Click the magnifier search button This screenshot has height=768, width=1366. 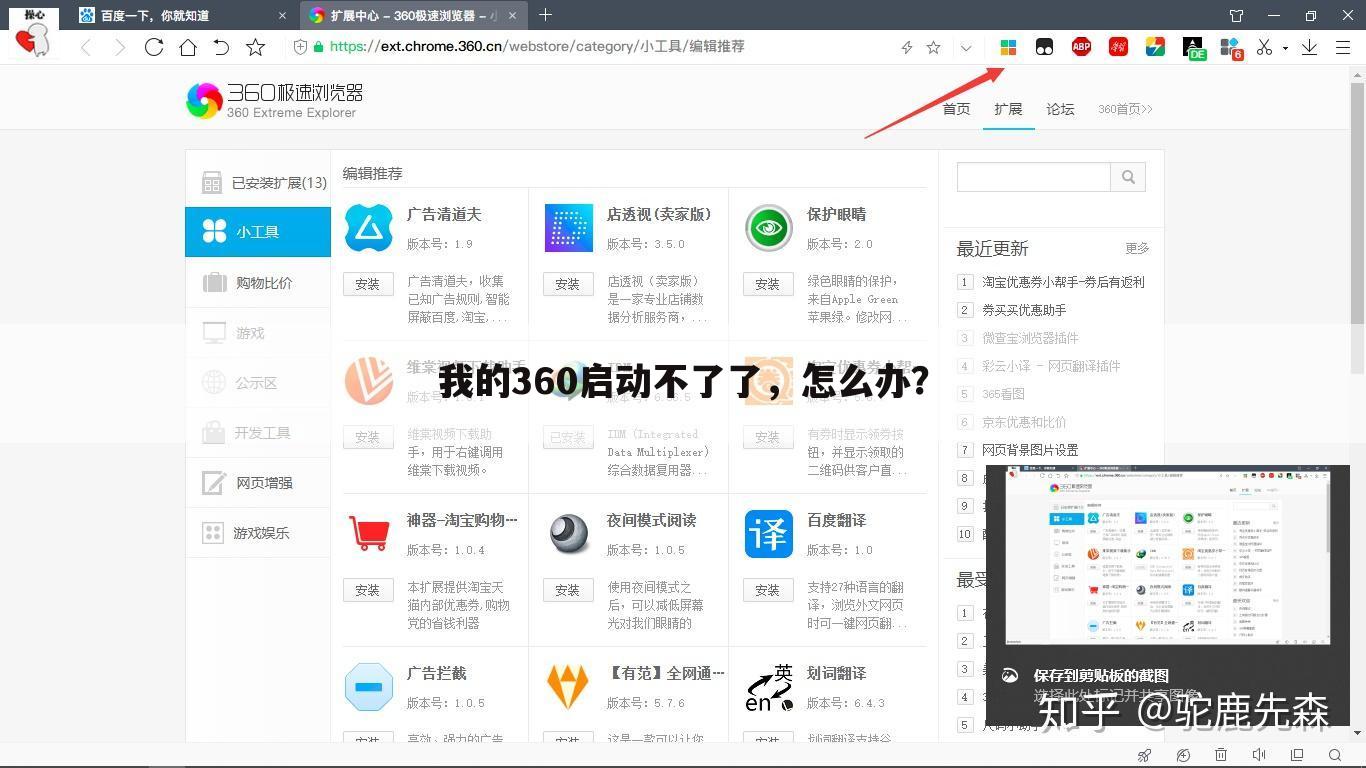tap(1128, 177)
